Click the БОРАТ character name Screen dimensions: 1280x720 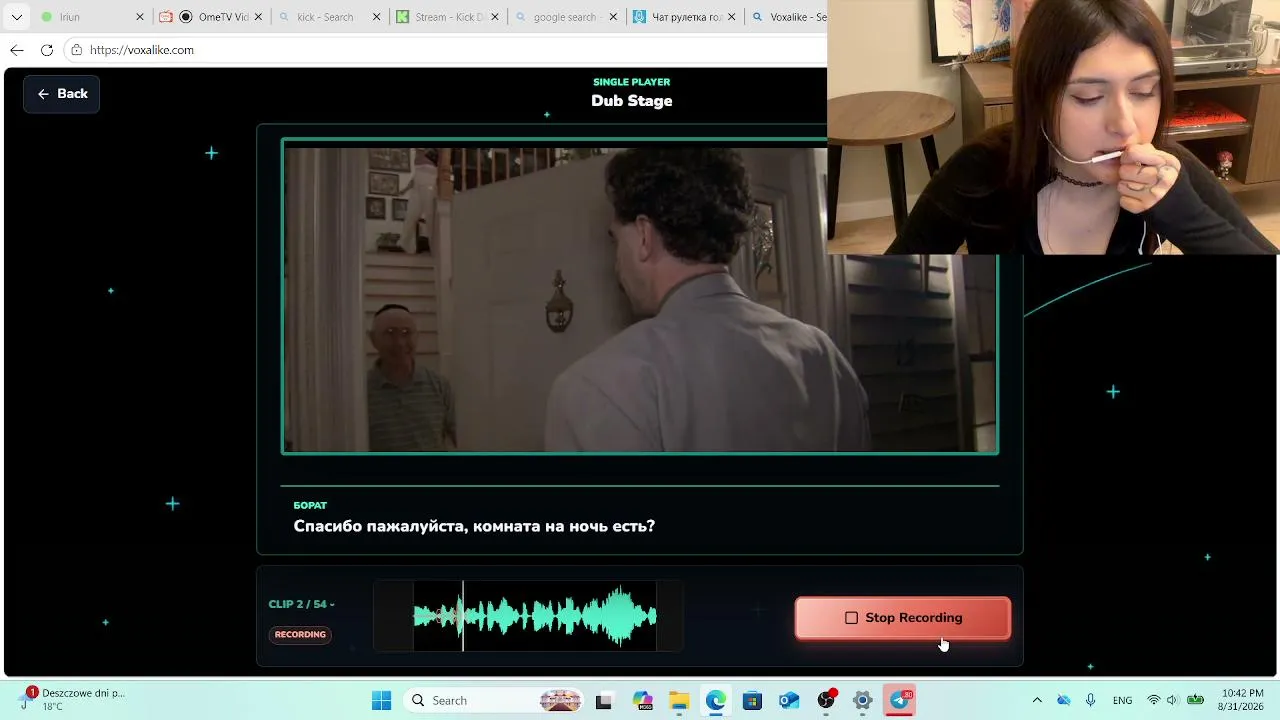[310, 506]
